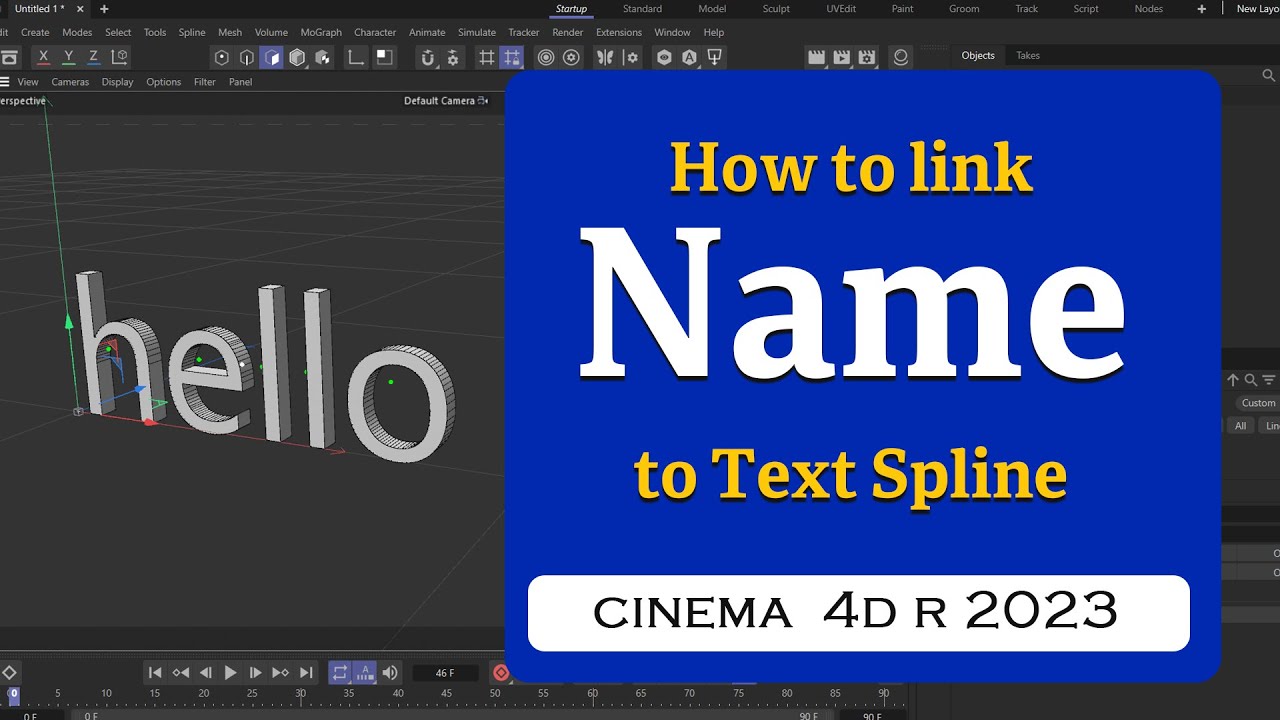Select Model mode cube icon
1280x720 pixels.
pos(297,57)
